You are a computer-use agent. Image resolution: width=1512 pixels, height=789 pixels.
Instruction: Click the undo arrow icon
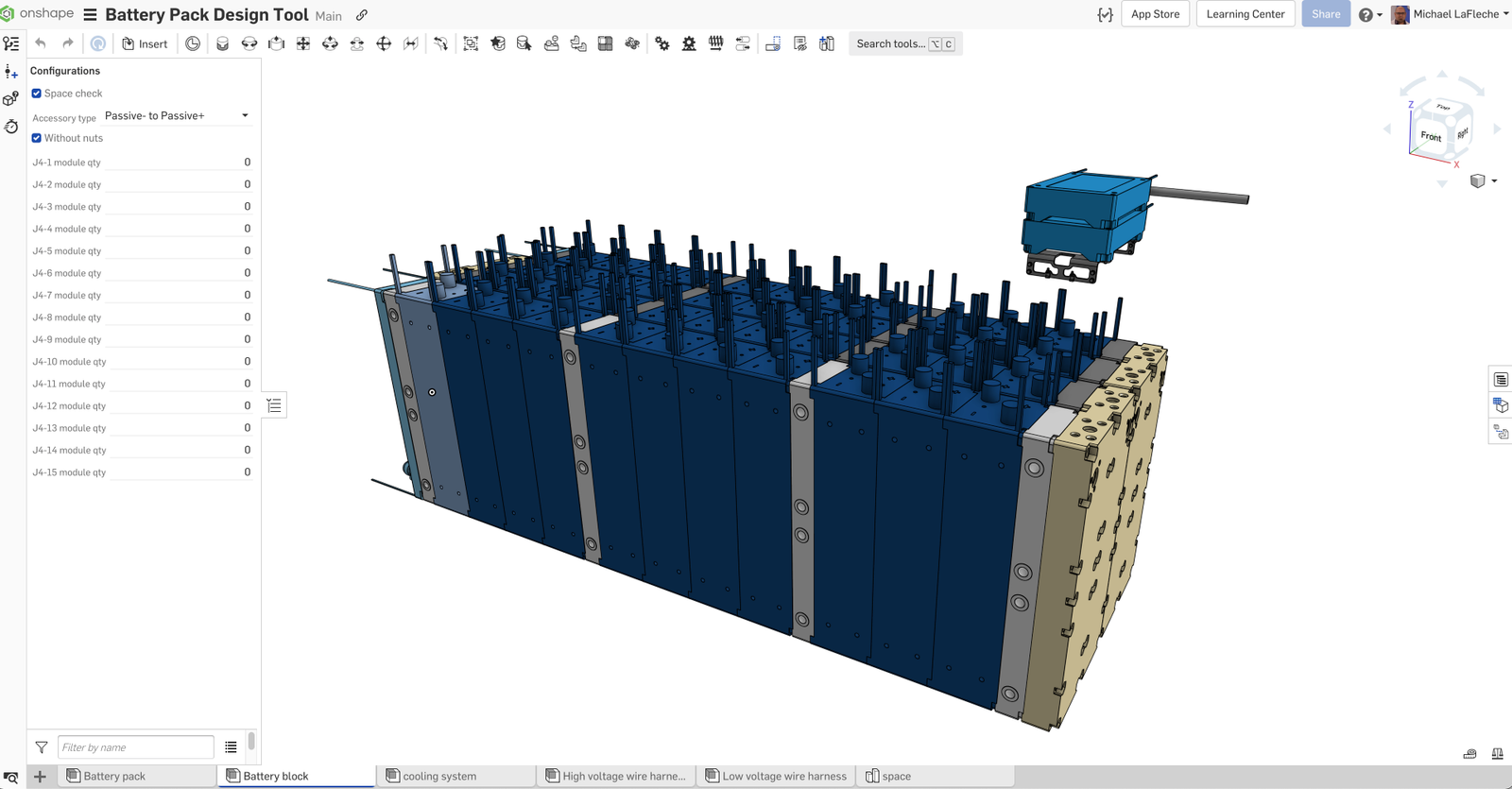pos(41,43)
